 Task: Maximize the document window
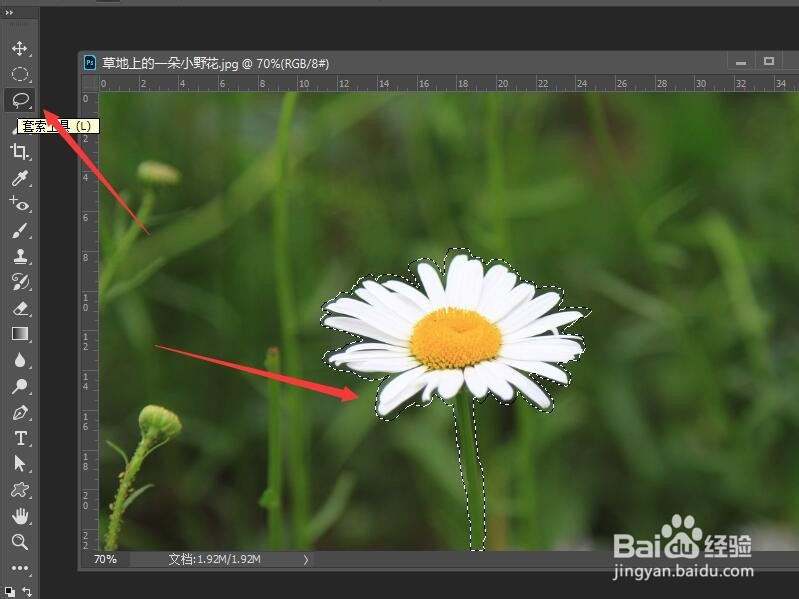click(x=768, y=62)
